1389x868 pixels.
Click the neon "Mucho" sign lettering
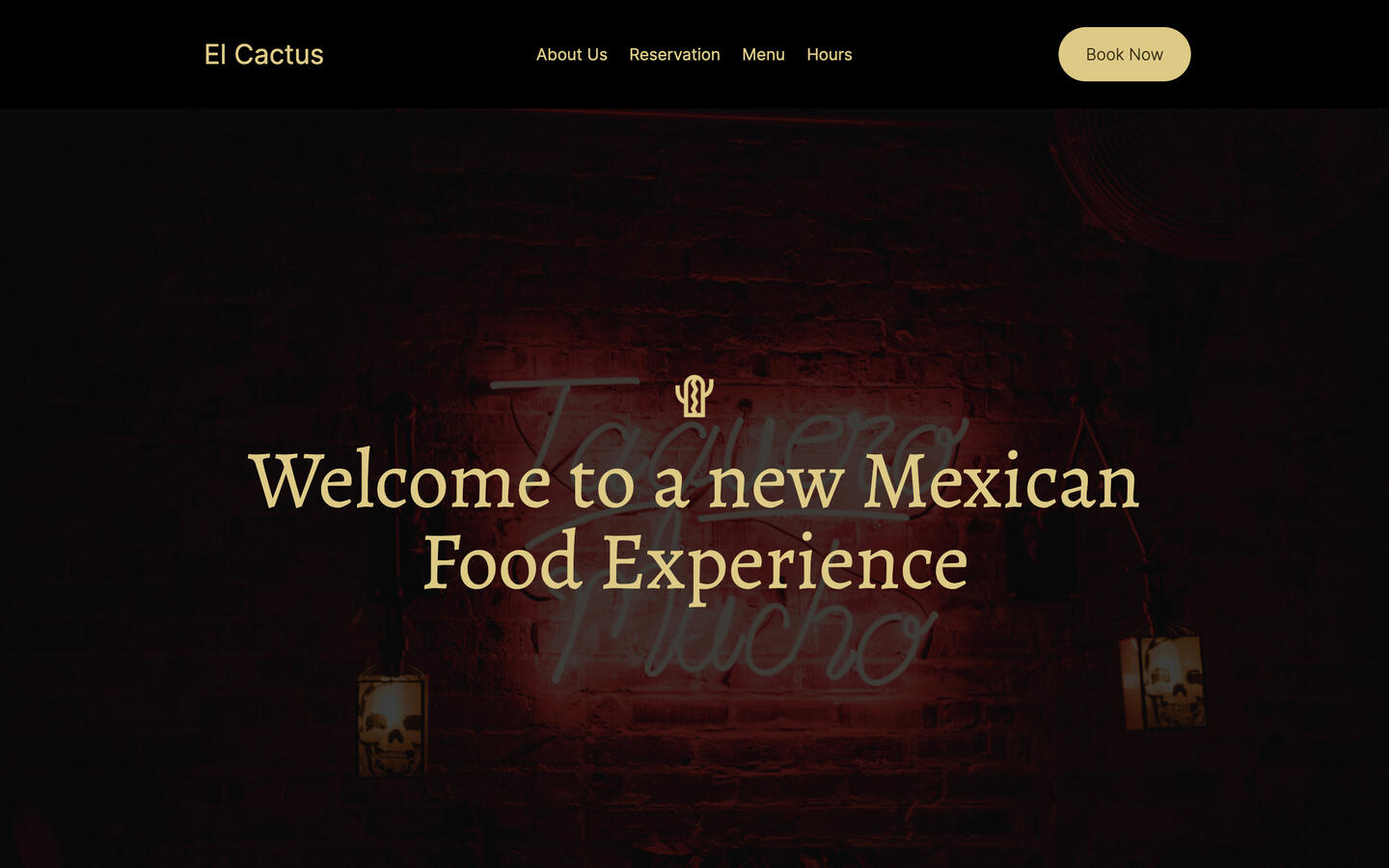pos(743,641)
